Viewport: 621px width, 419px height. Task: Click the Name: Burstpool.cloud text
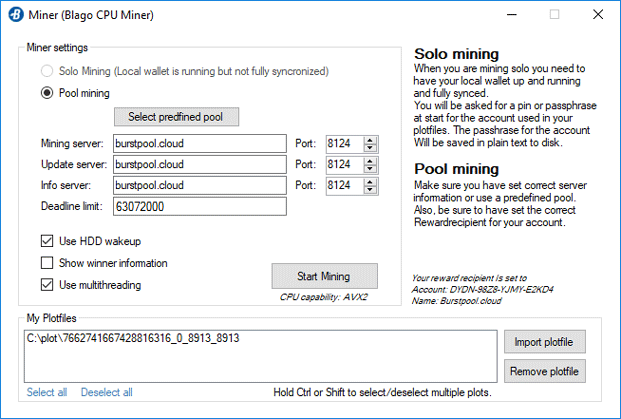[456, 301]
